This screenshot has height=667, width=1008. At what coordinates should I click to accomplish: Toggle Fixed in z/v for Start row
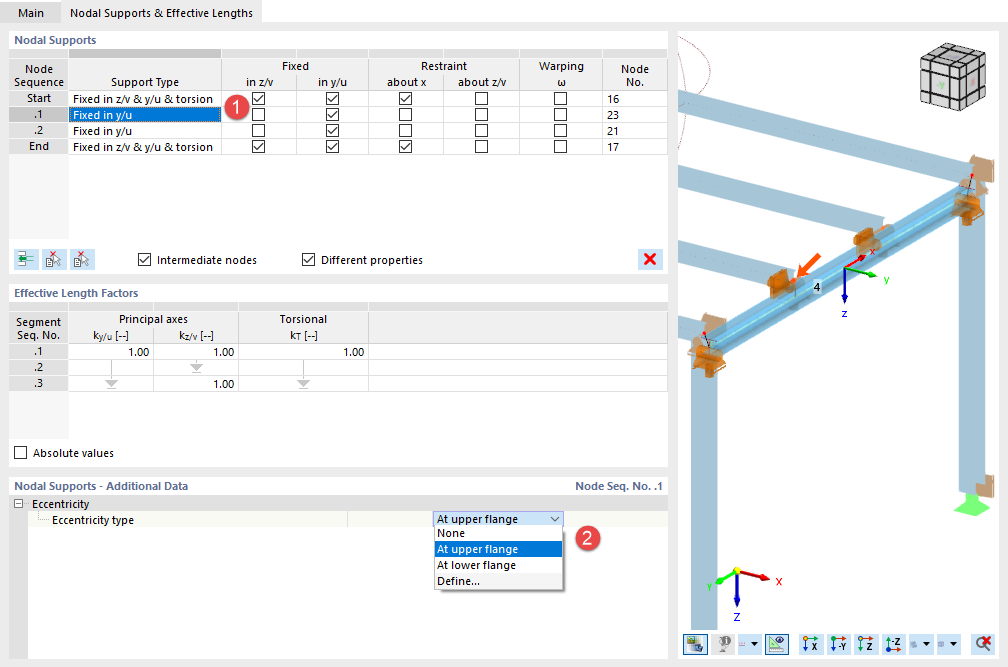258,99
